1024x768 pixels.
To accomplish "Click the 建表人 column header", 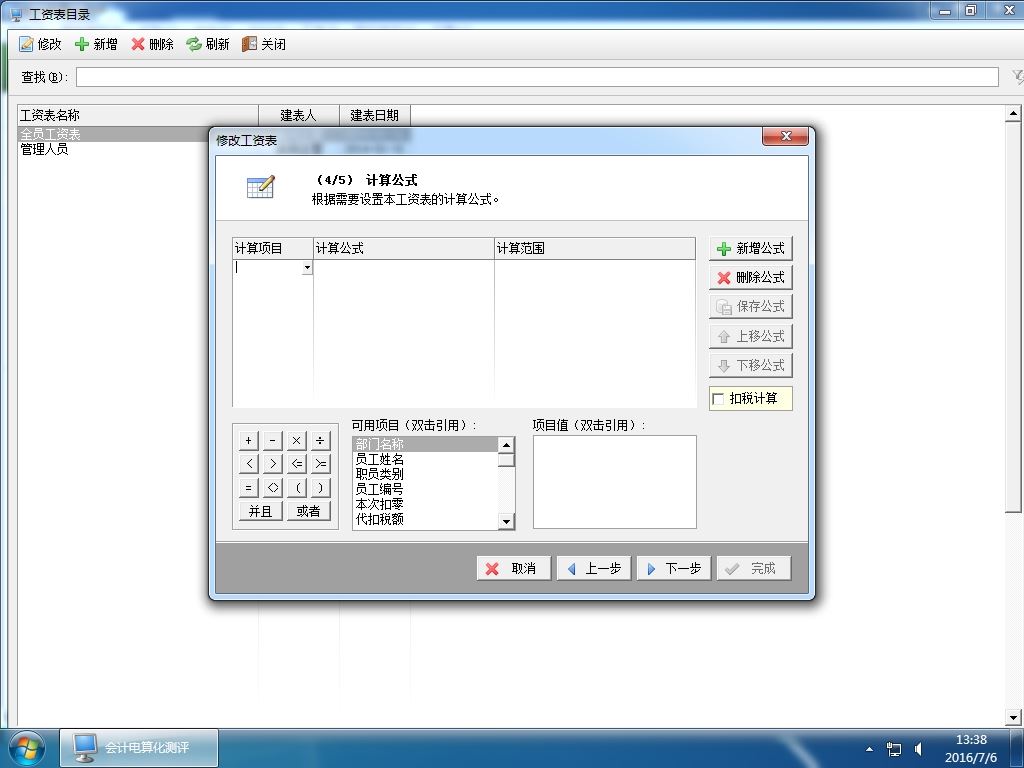I will tap(299, 116).
